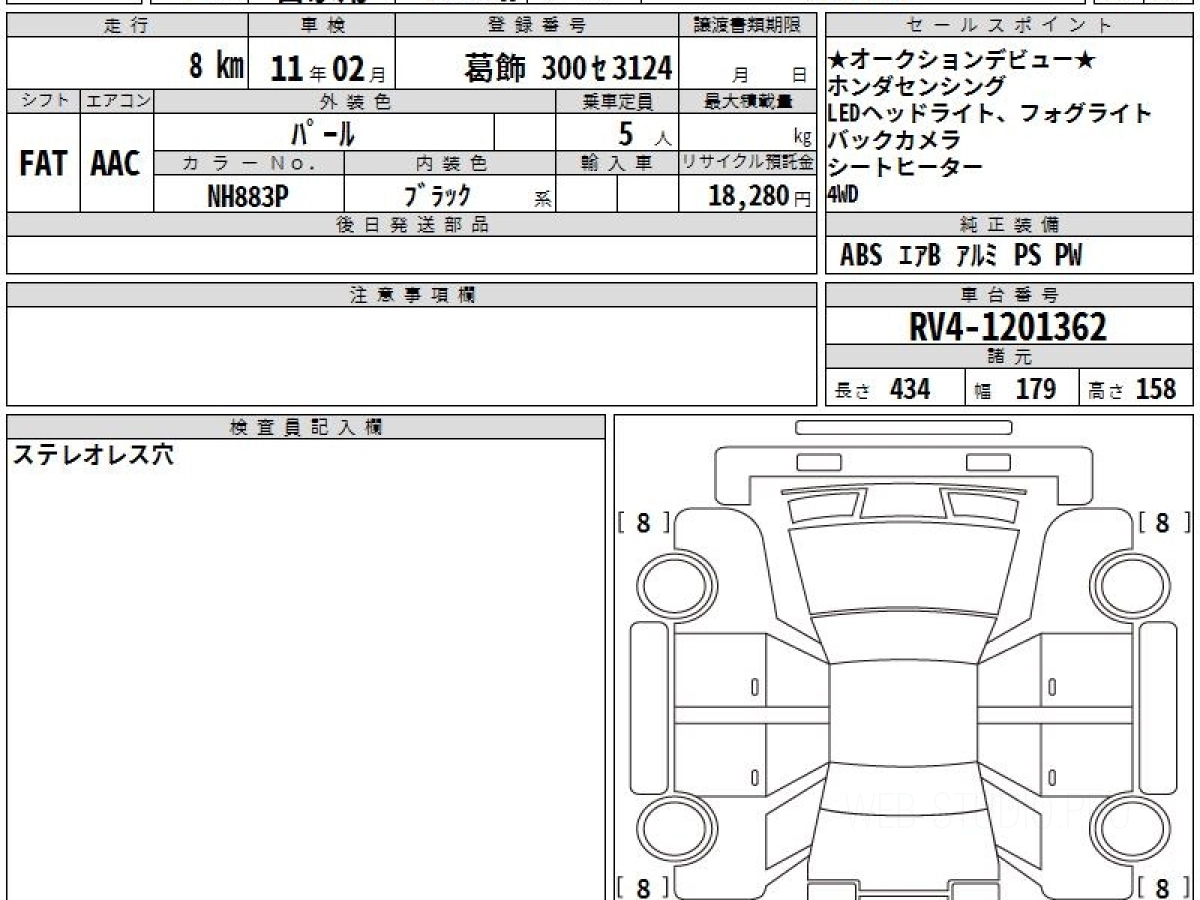This screenshot has height=900, width=1200.
Task: Click the mileage value 8 km
Action: (217, 66)
